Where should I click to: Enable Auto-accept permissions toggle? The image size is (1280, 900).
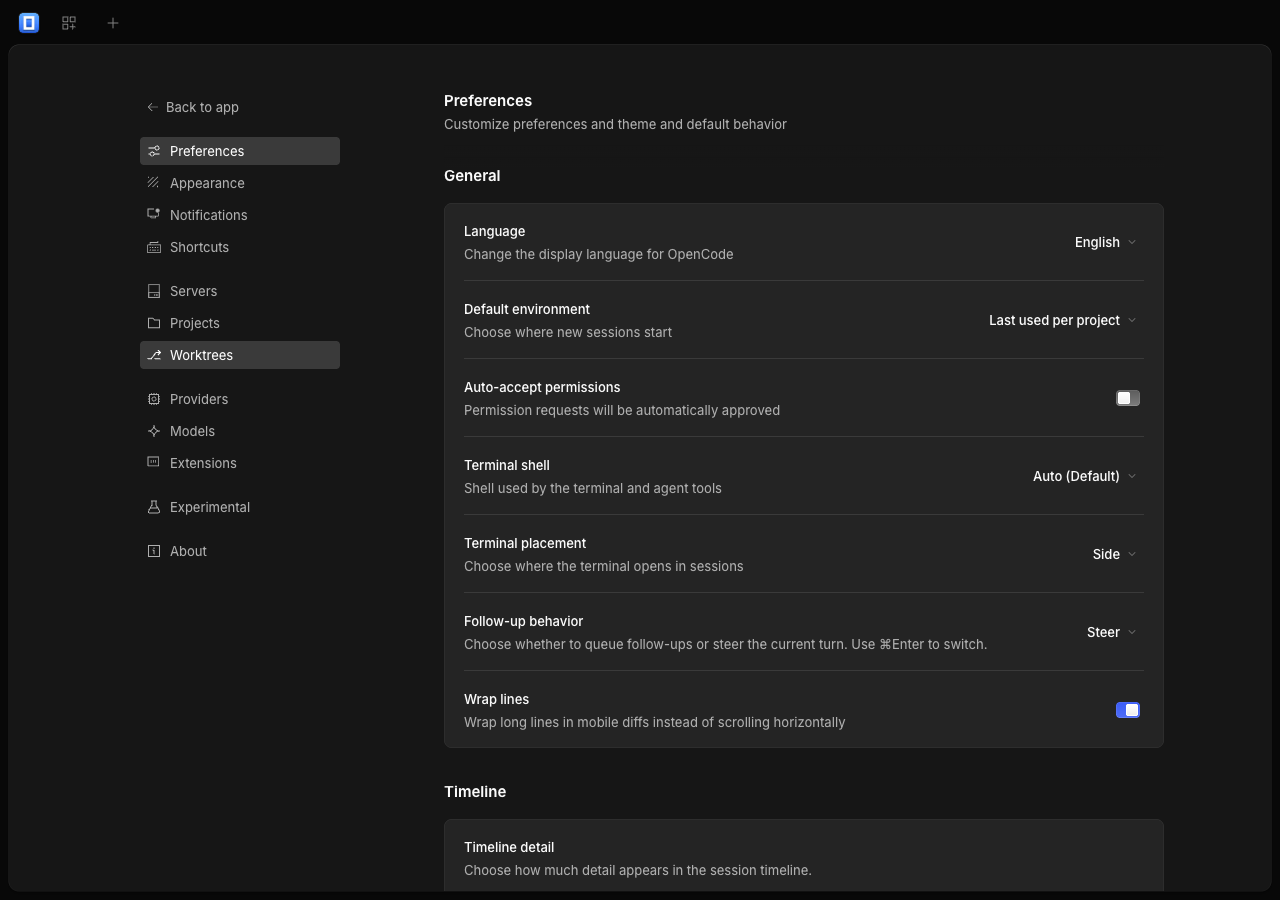pyautogui.click(x=1128, y=398)
